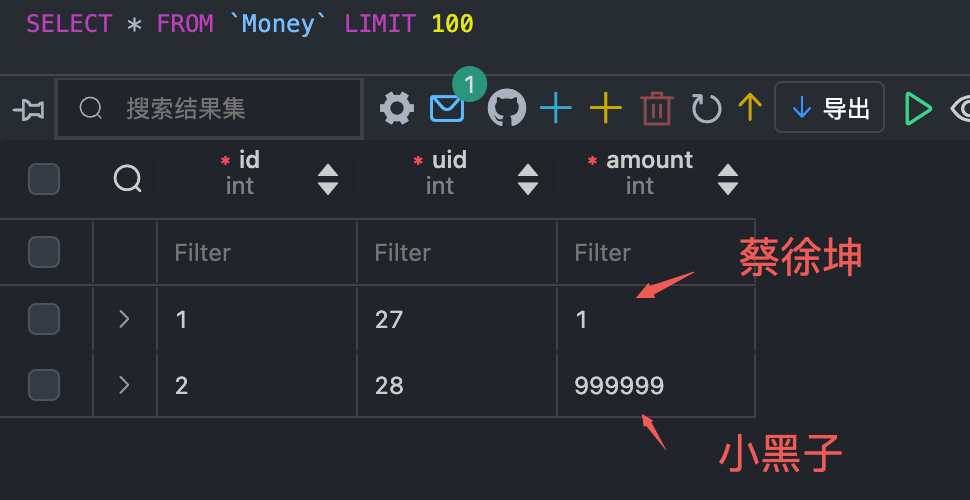Run the query with green play icon
Viewport: 970px width, 500px height.
click(918, 108)
